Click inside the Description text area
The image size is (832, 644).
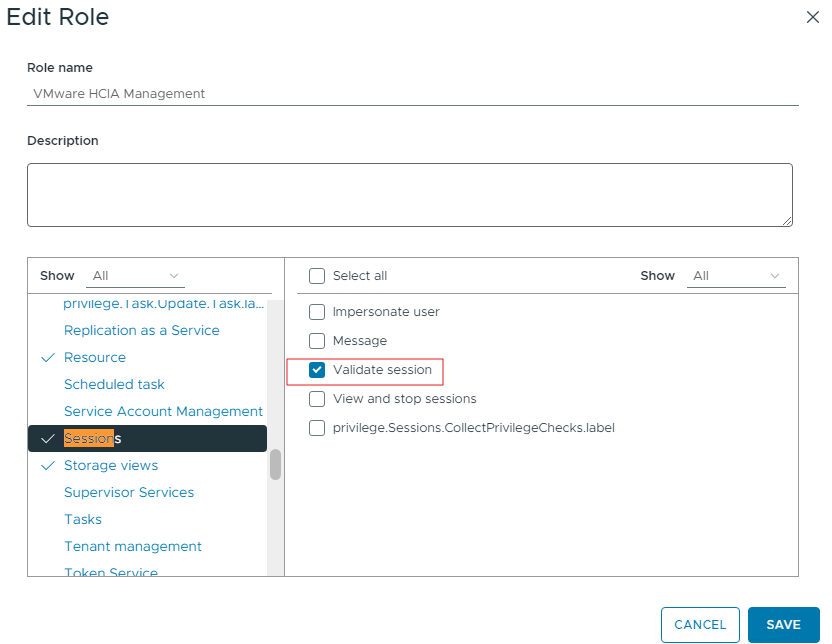(410, 194)
